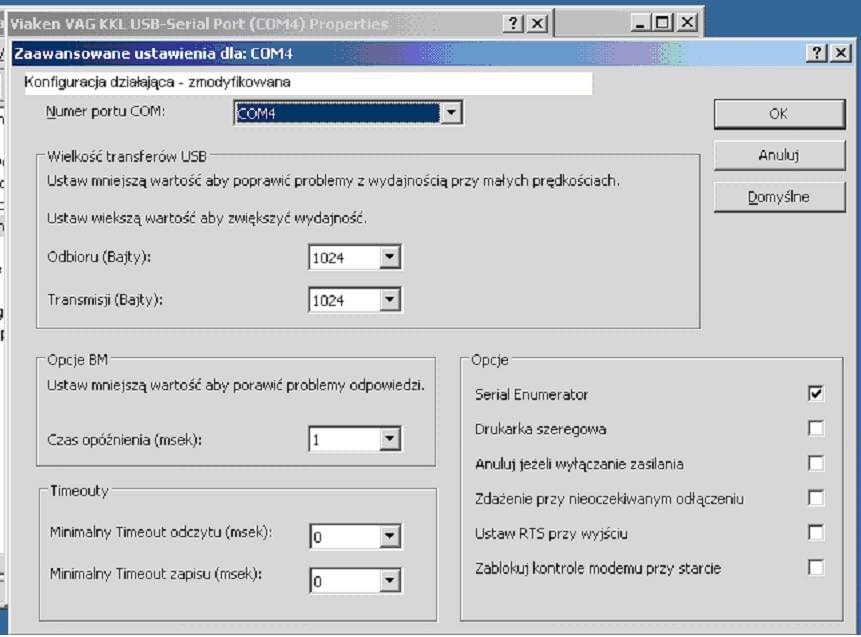Click the OK button
Screen dimensions: 861x637
point(779,114)
